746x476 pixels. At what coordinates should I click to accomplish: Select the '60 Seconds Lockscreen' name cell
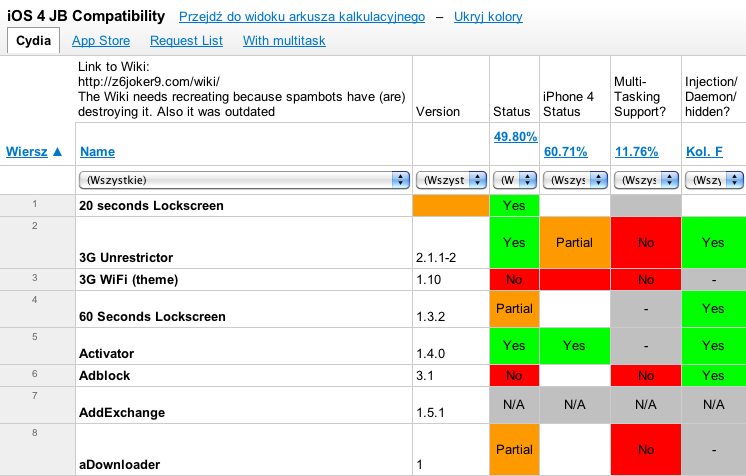click(244, 309)
